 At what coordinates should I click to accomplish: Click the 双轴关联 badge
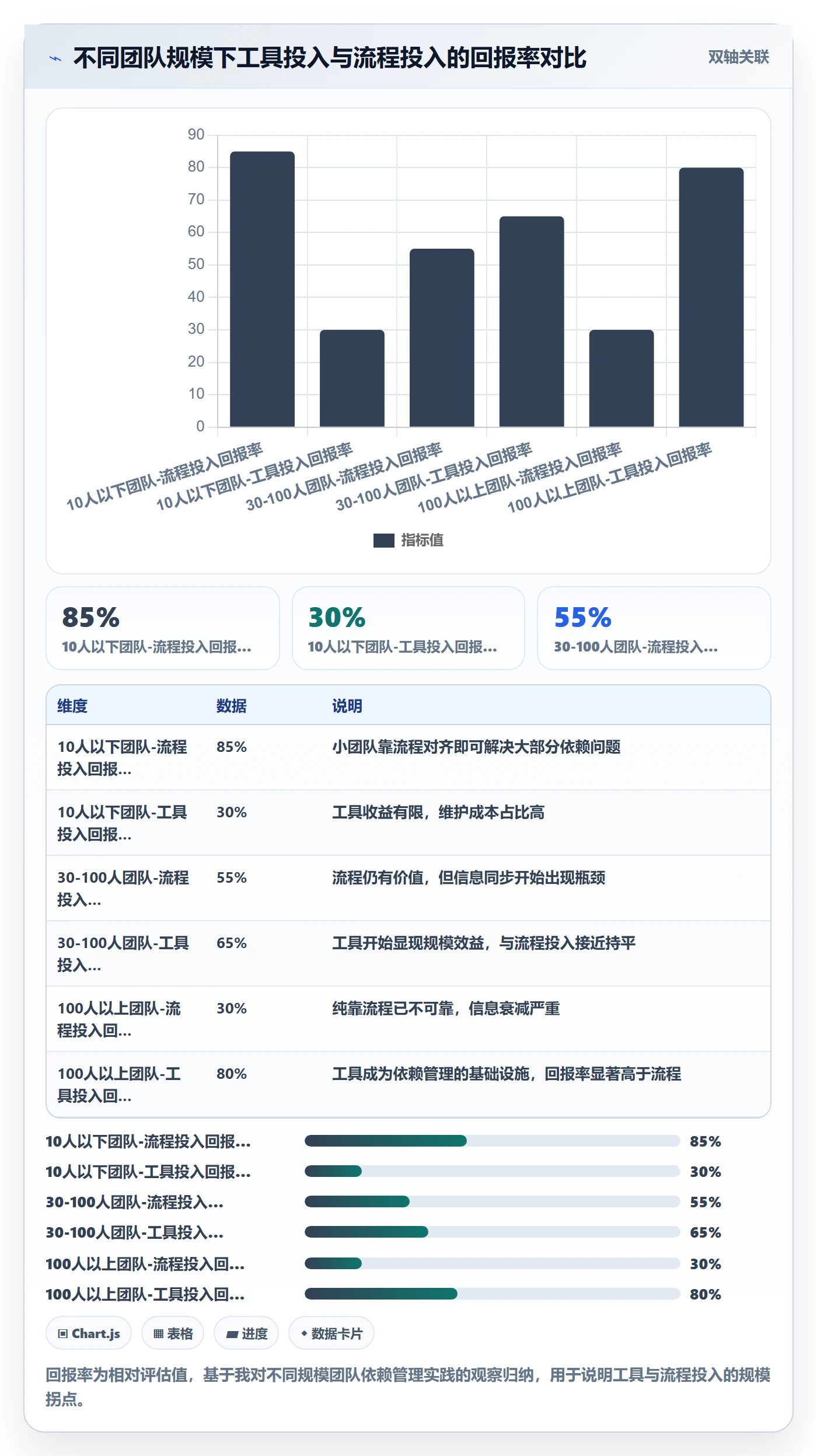(738, 57)
